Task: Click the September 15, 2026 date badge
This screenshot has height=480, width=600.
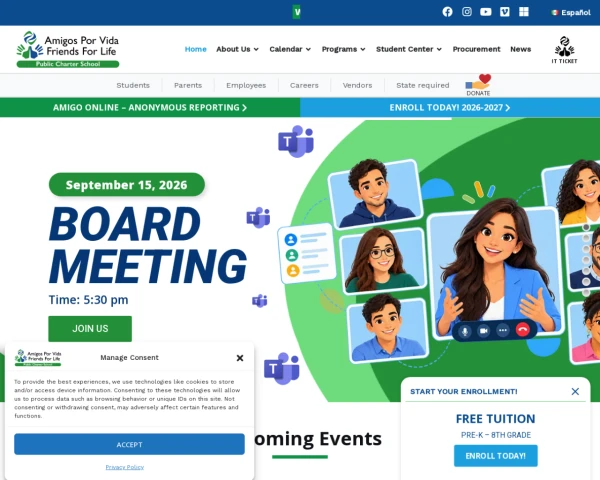Action: coord(127,184)
